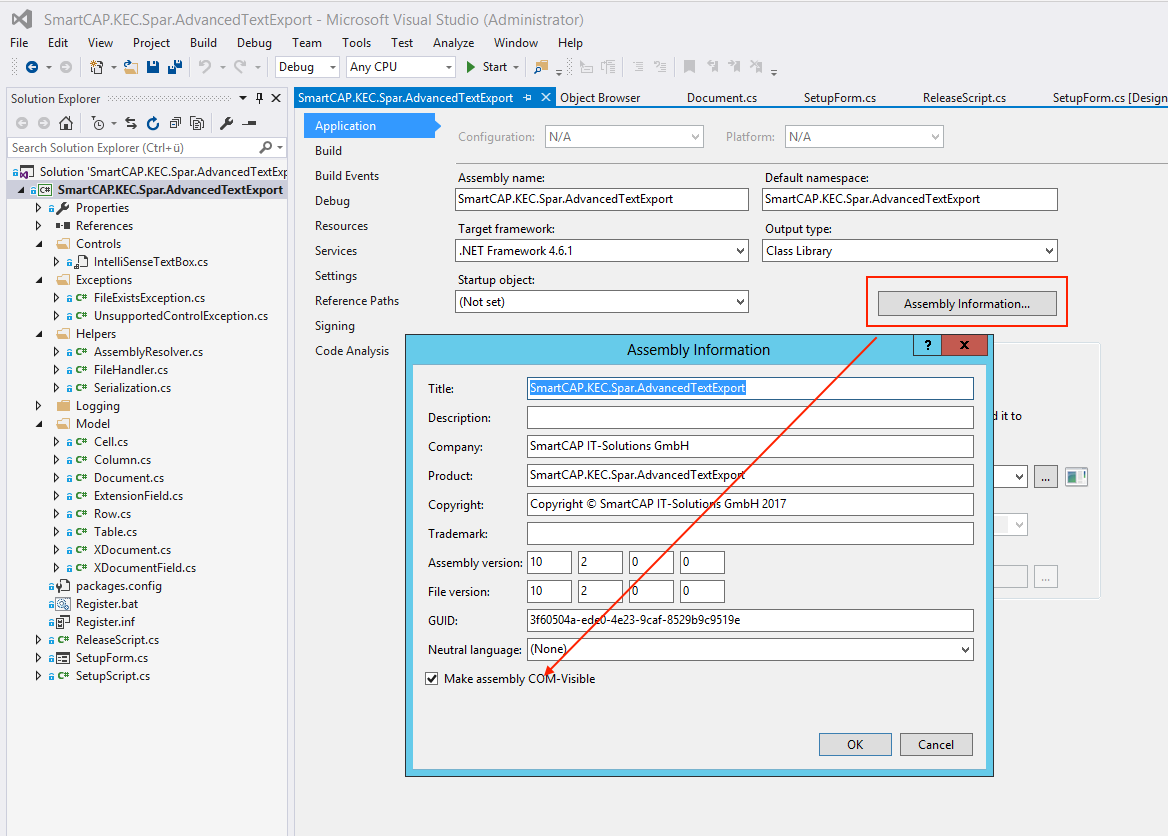Select IntelliSenseTextBox.cs in the tree
The image size is (1168, 836).
[x=150, y=262]
